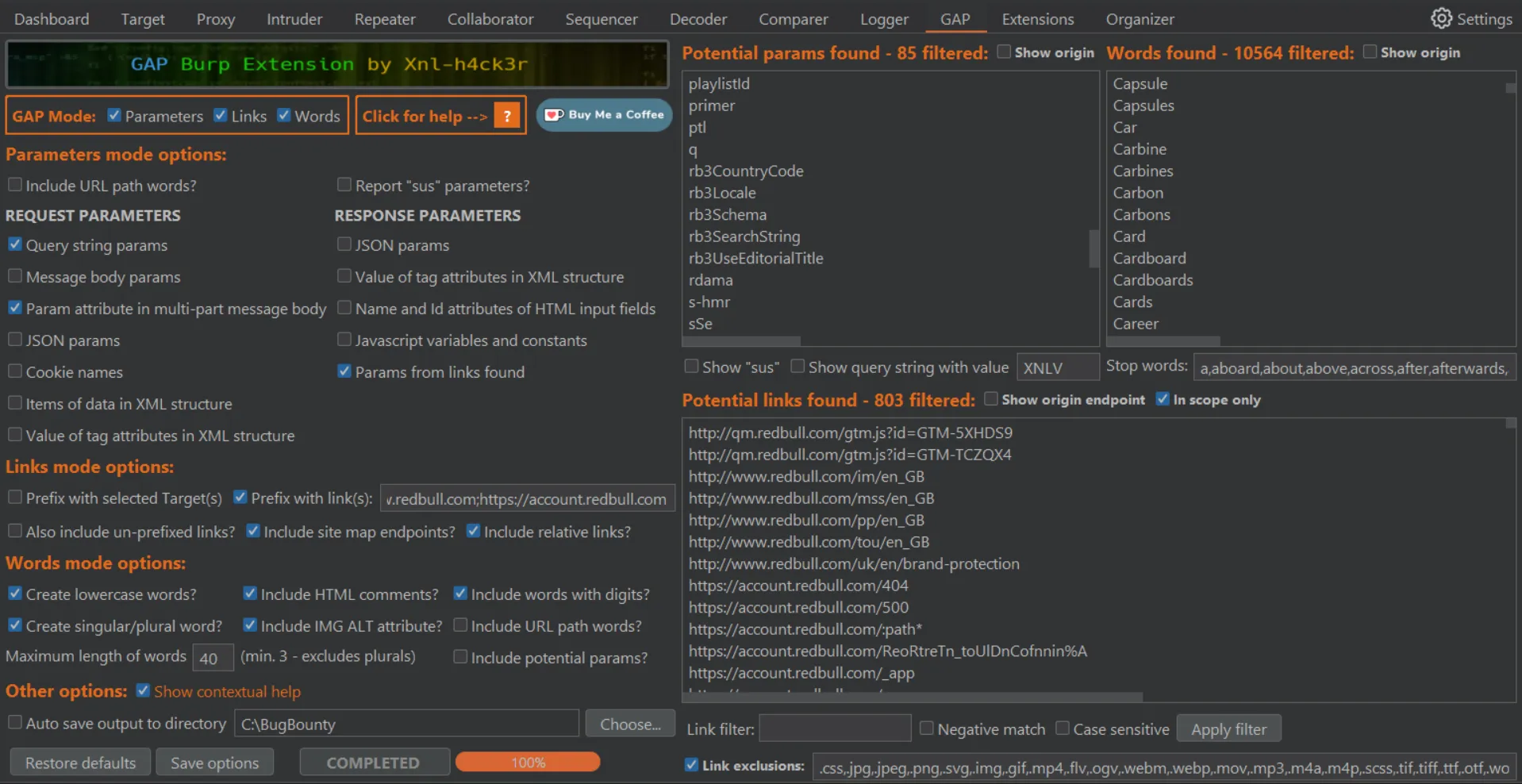Viewport: 1522px width, 784px height.
Task: Select playlistId parameter
Action: (719, 83)
